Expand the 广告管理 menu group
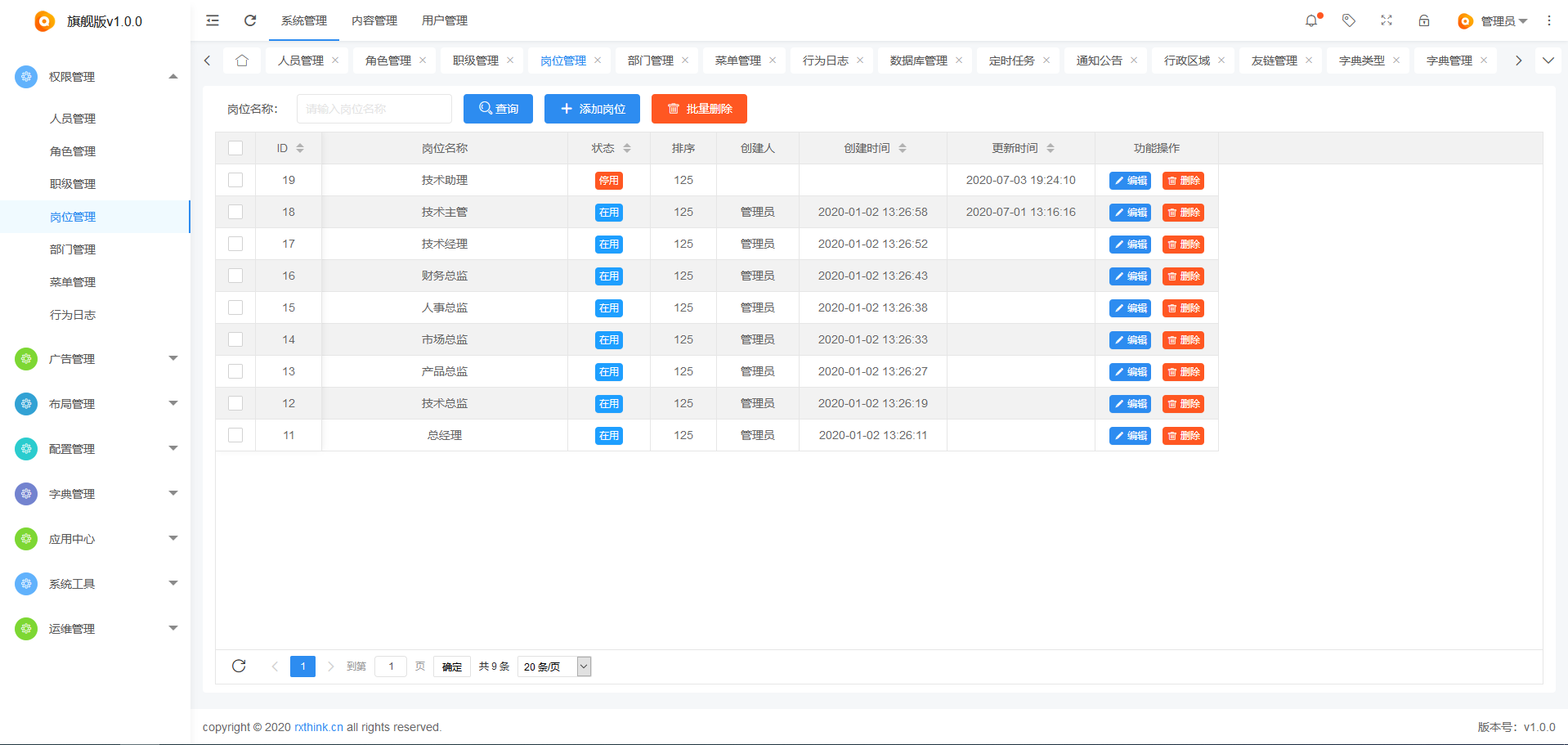This screenshot has width=1568, height=745. pyautogui.click(x=173, y=358)
